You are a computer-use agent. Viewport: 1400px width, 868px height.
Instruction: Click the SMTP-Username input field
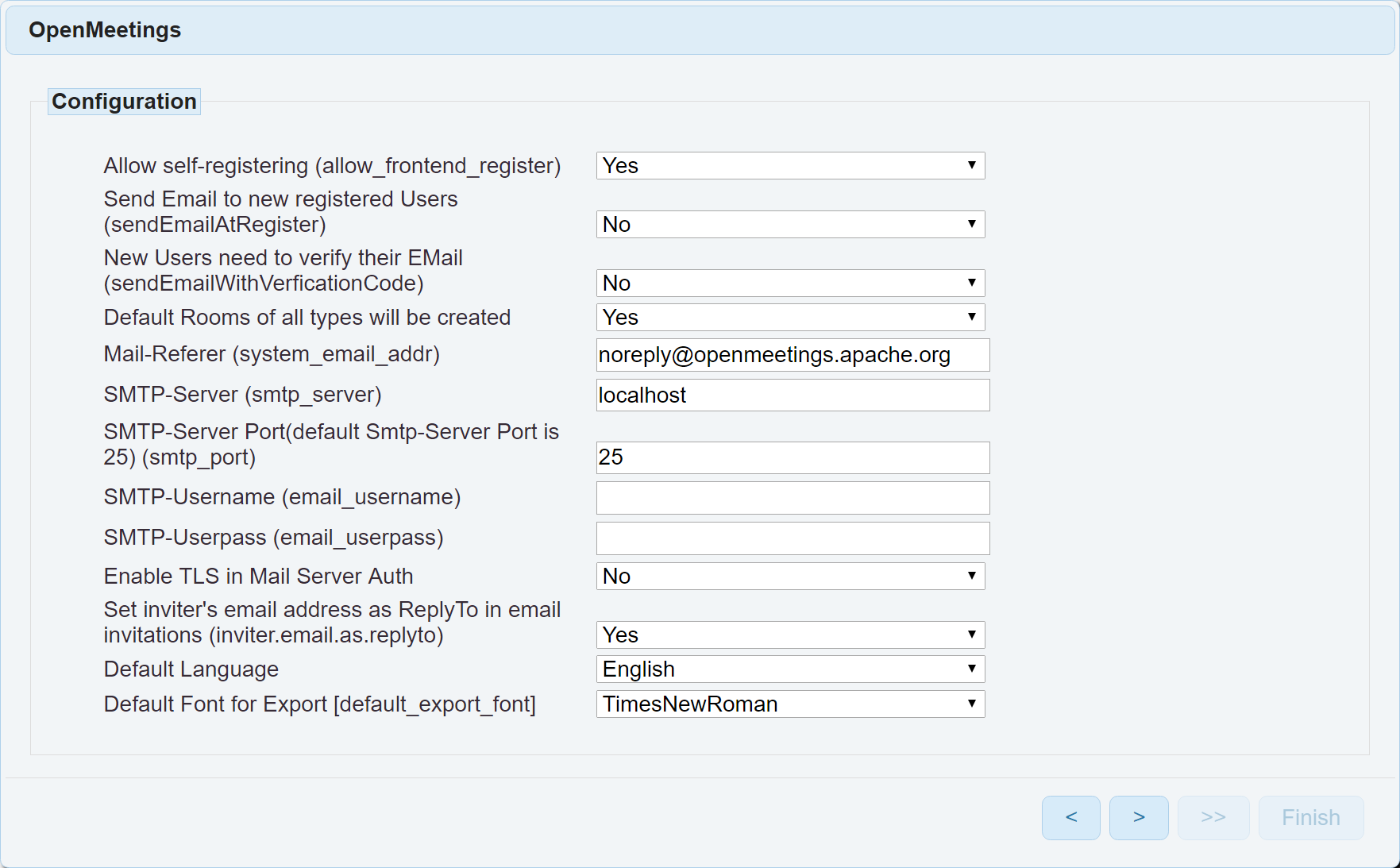(793, 498)
